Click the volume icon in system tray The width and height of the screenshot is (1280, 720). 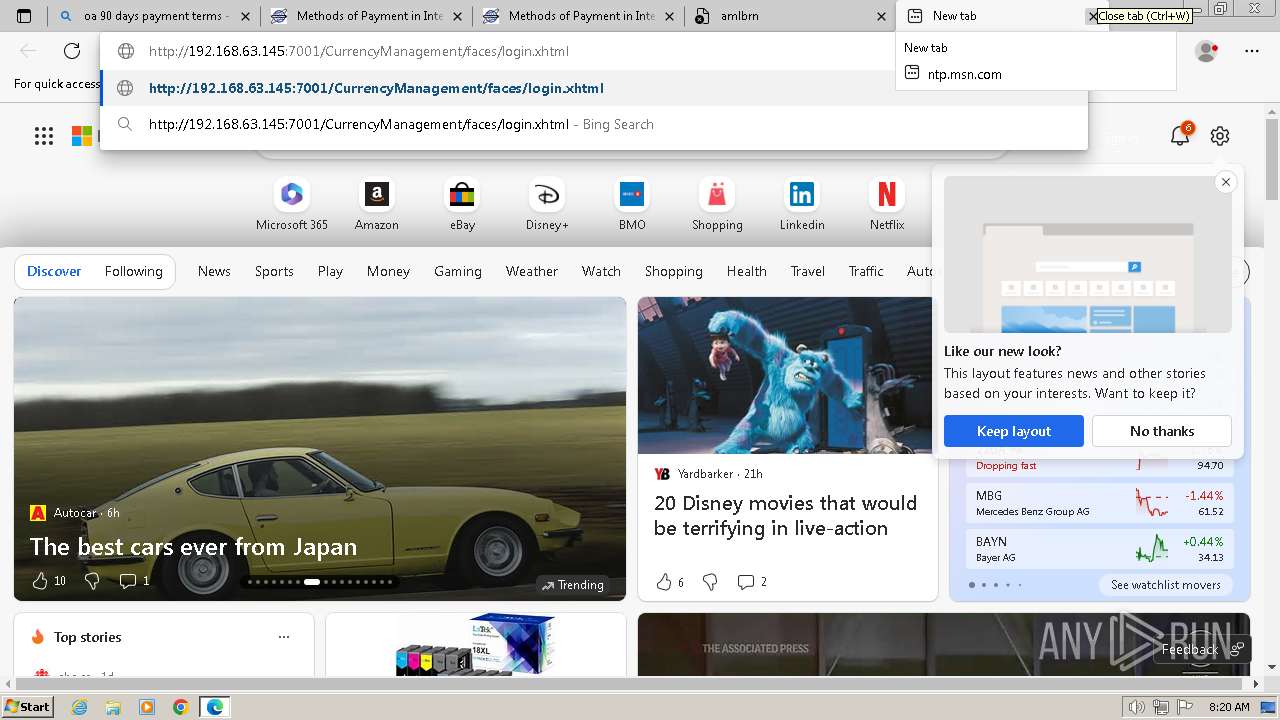point(1137,707)
